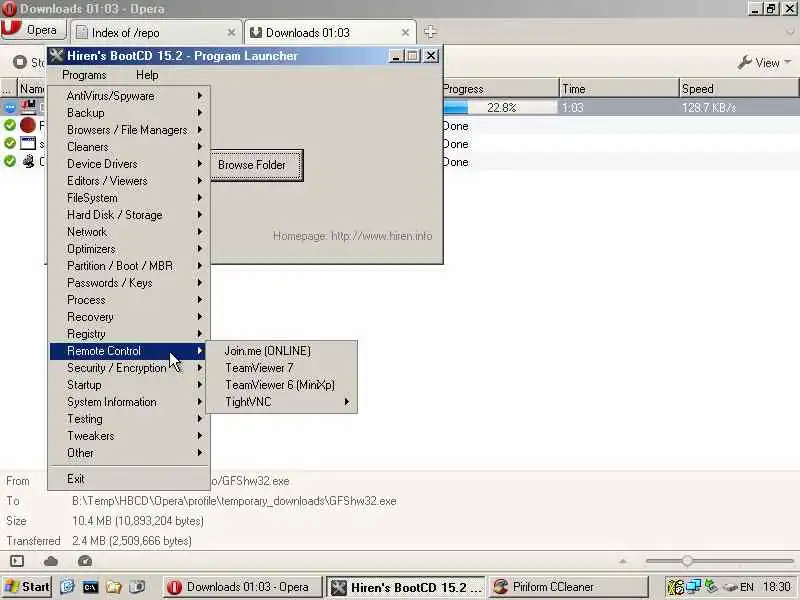
Task: Switch to the Downloads 01:03 tab
Action: (x=330, y=33)
